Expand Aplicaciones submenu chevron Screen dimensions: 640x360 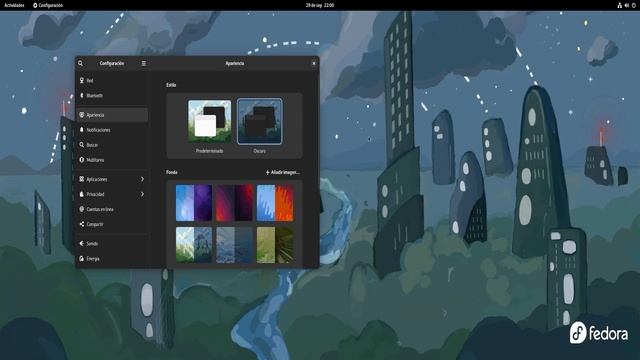[142, 179]
